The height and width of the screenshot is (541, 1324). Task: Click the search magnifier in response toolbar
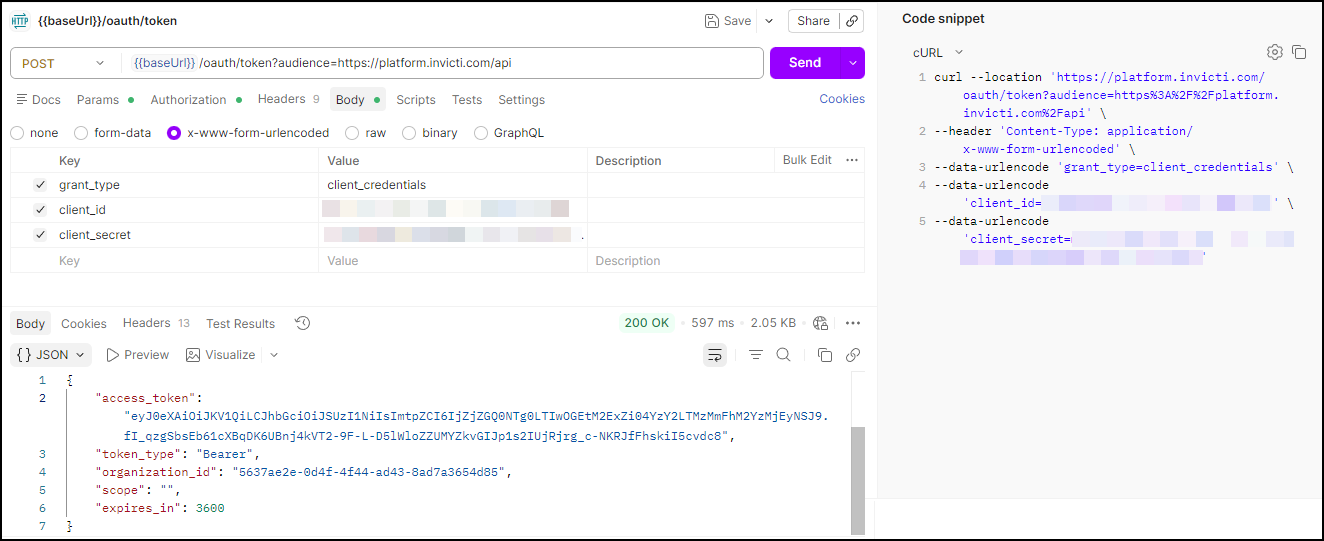tap(784, 355)
